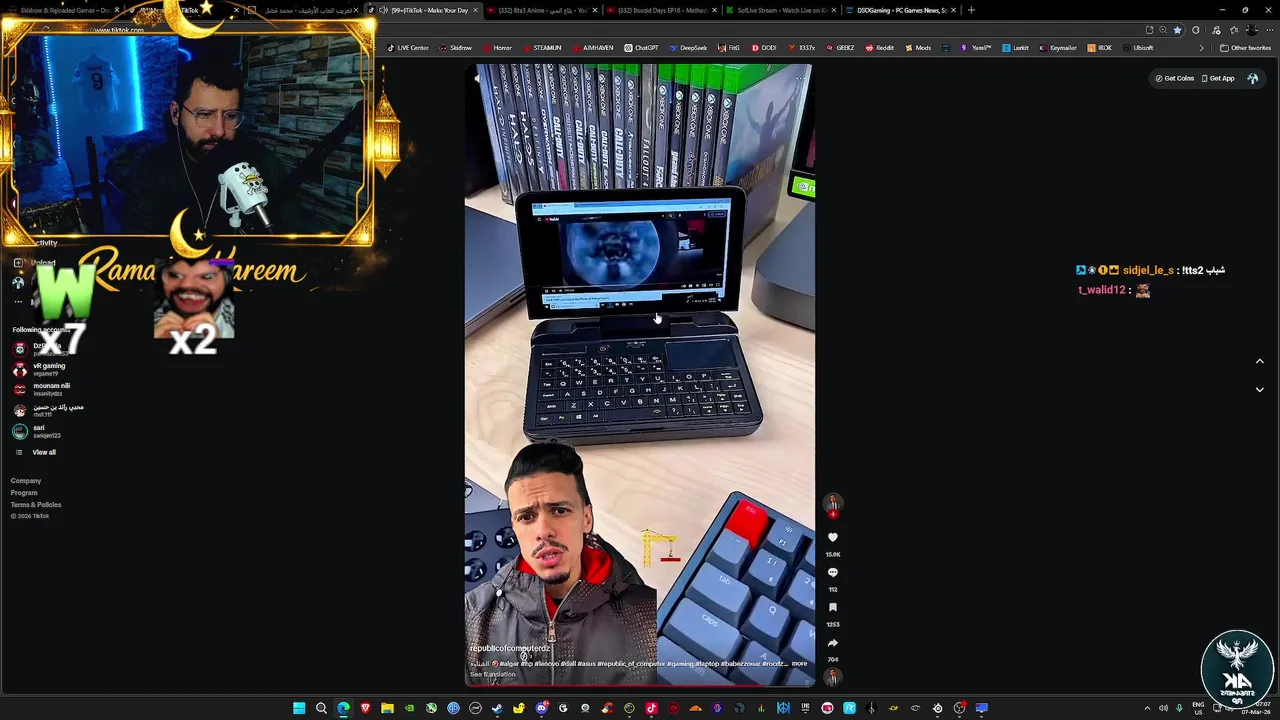Click ENG language indicator in tray

1198,708
